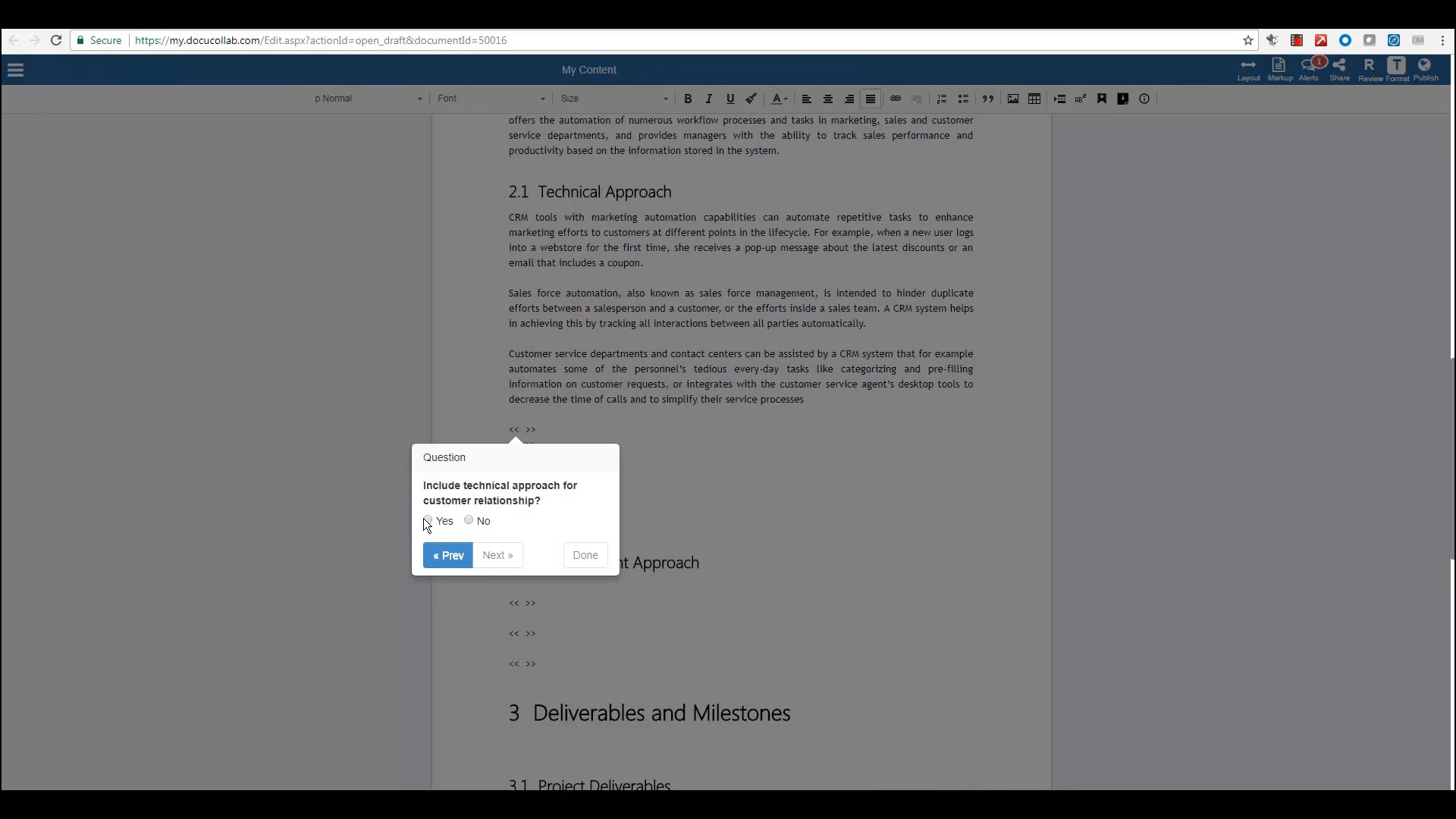The height and width of the screenshot is (819, 1456).
Task: Apply block quote formatting
Action: coord(988,99)
